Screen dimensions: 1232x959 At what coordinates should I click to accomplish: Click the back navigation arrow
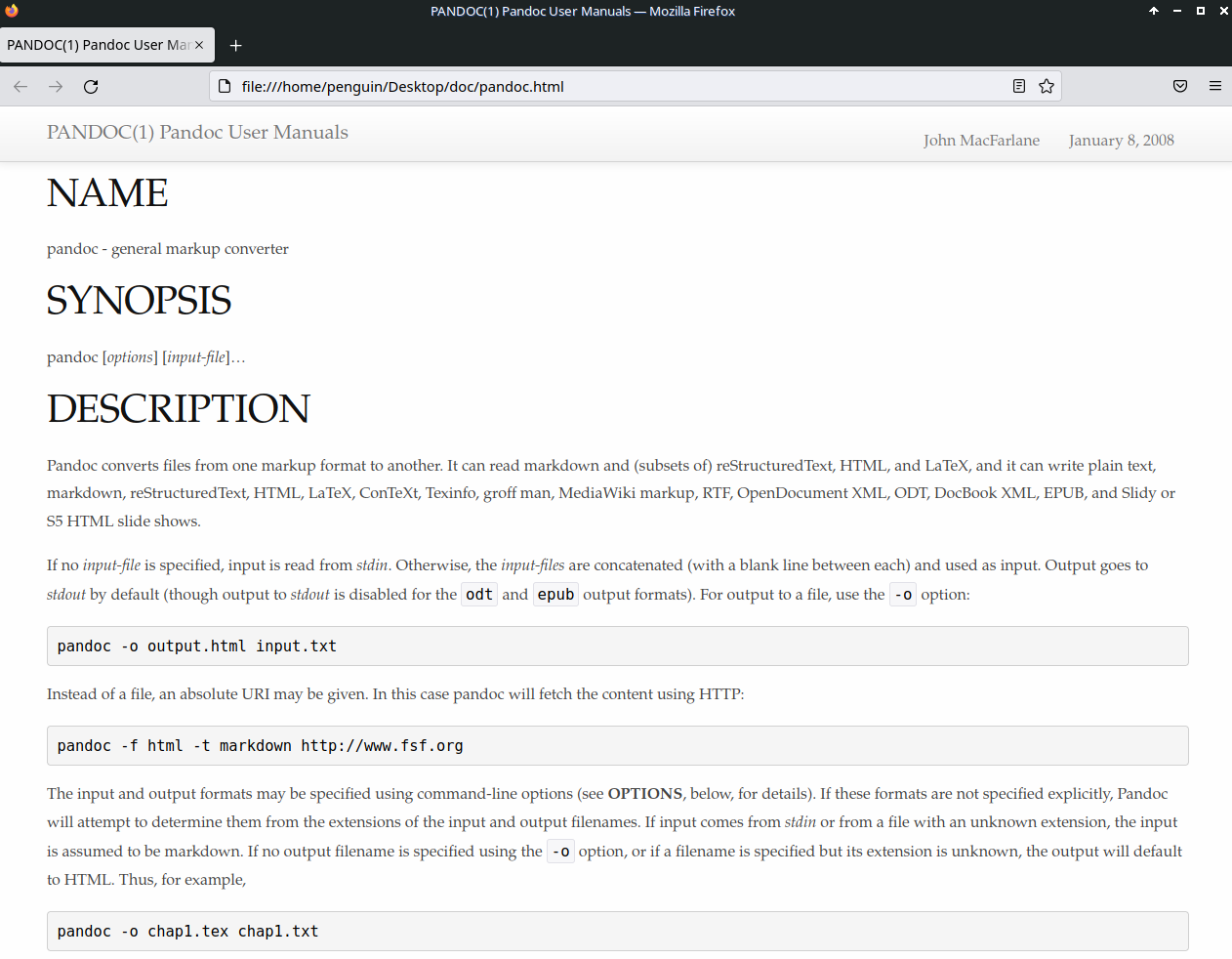pyautogui.click(x=20, y=86)
